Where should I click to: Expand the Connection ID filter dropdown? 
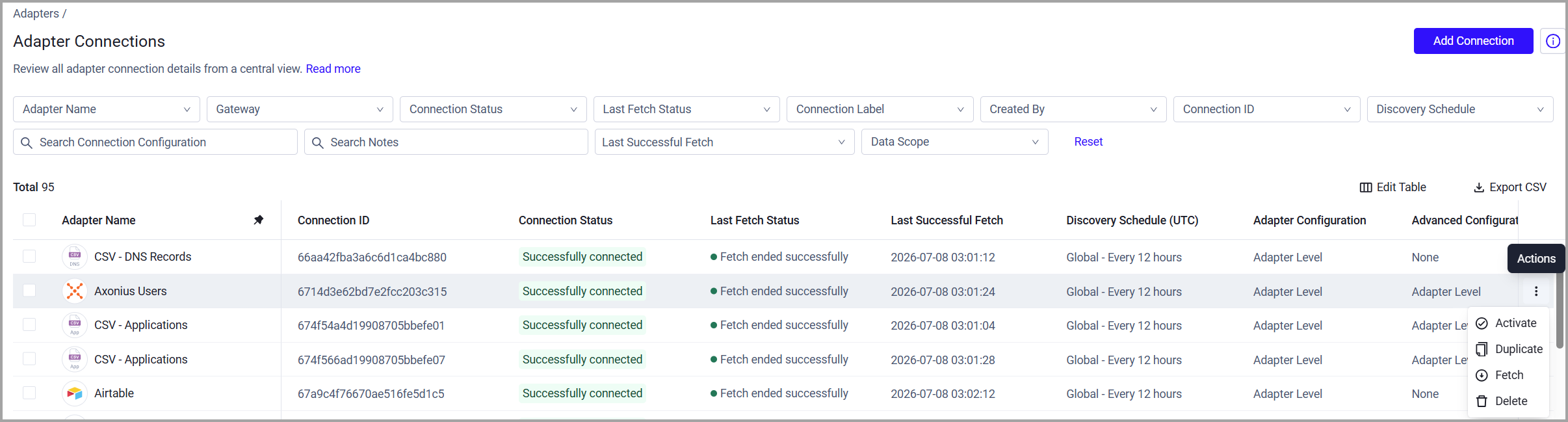pos(1267,109)
